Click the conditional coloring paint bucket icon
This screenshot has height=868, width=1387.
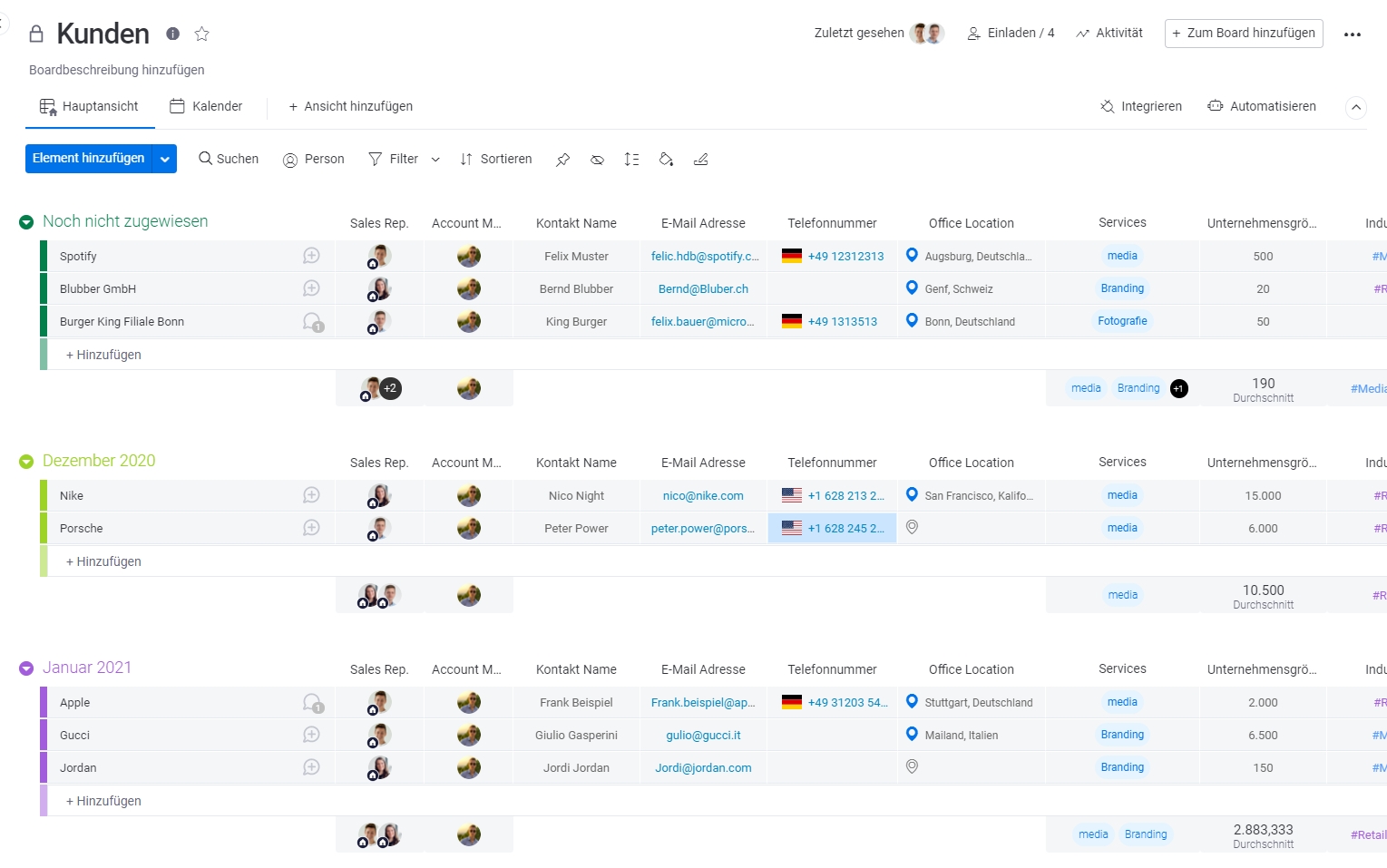pos(666,160)
